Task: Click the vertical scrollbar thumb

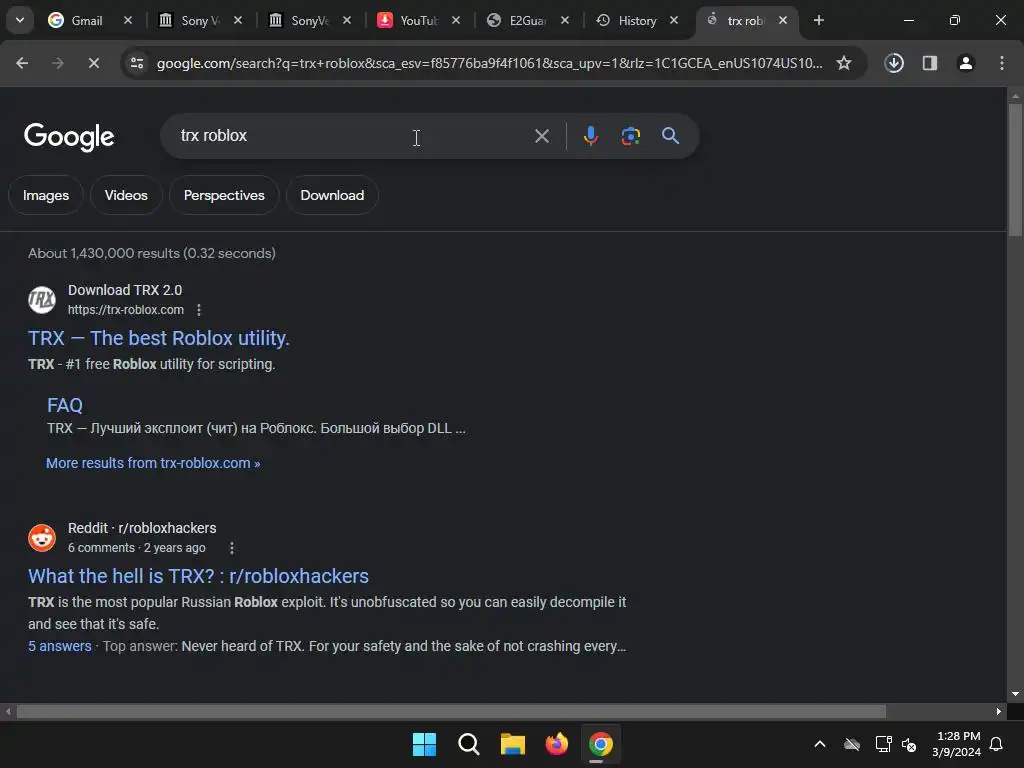Action: point(1015,169)
